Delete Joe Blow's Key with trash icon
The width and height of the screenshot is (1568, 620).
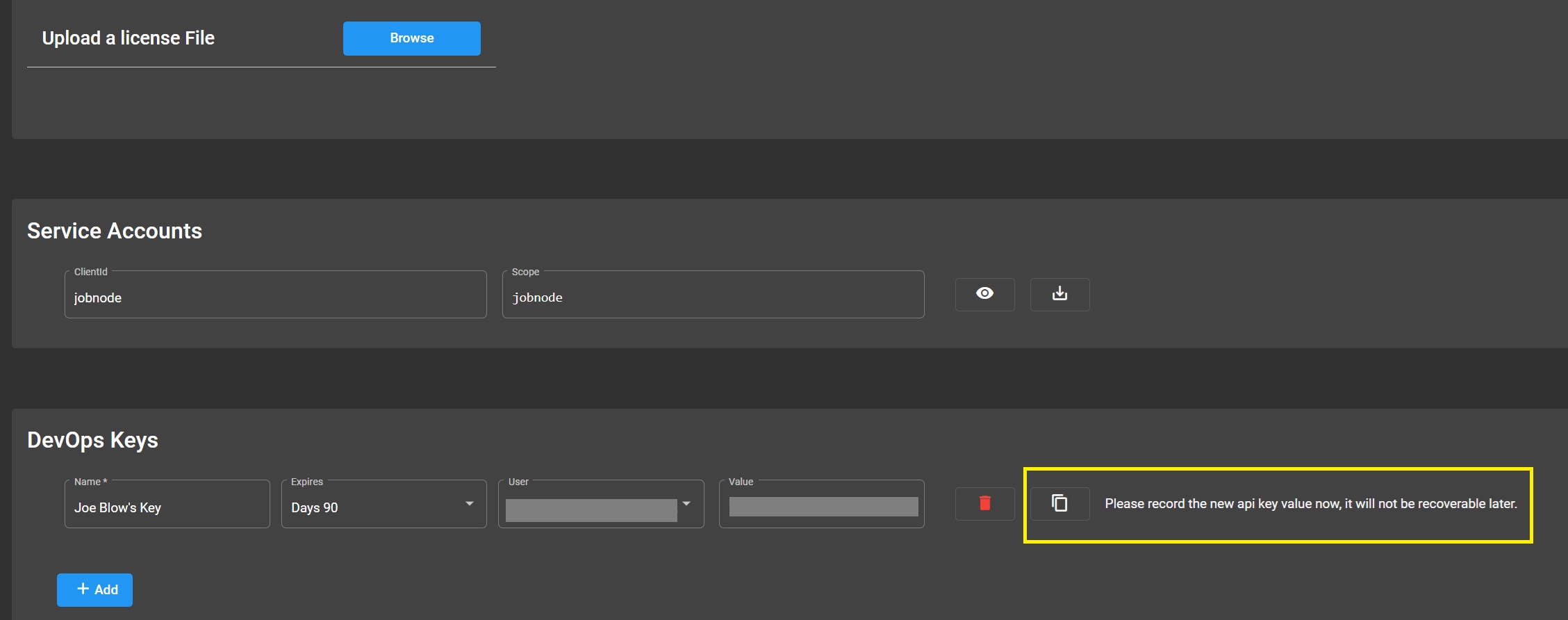(x=984, y=503)
